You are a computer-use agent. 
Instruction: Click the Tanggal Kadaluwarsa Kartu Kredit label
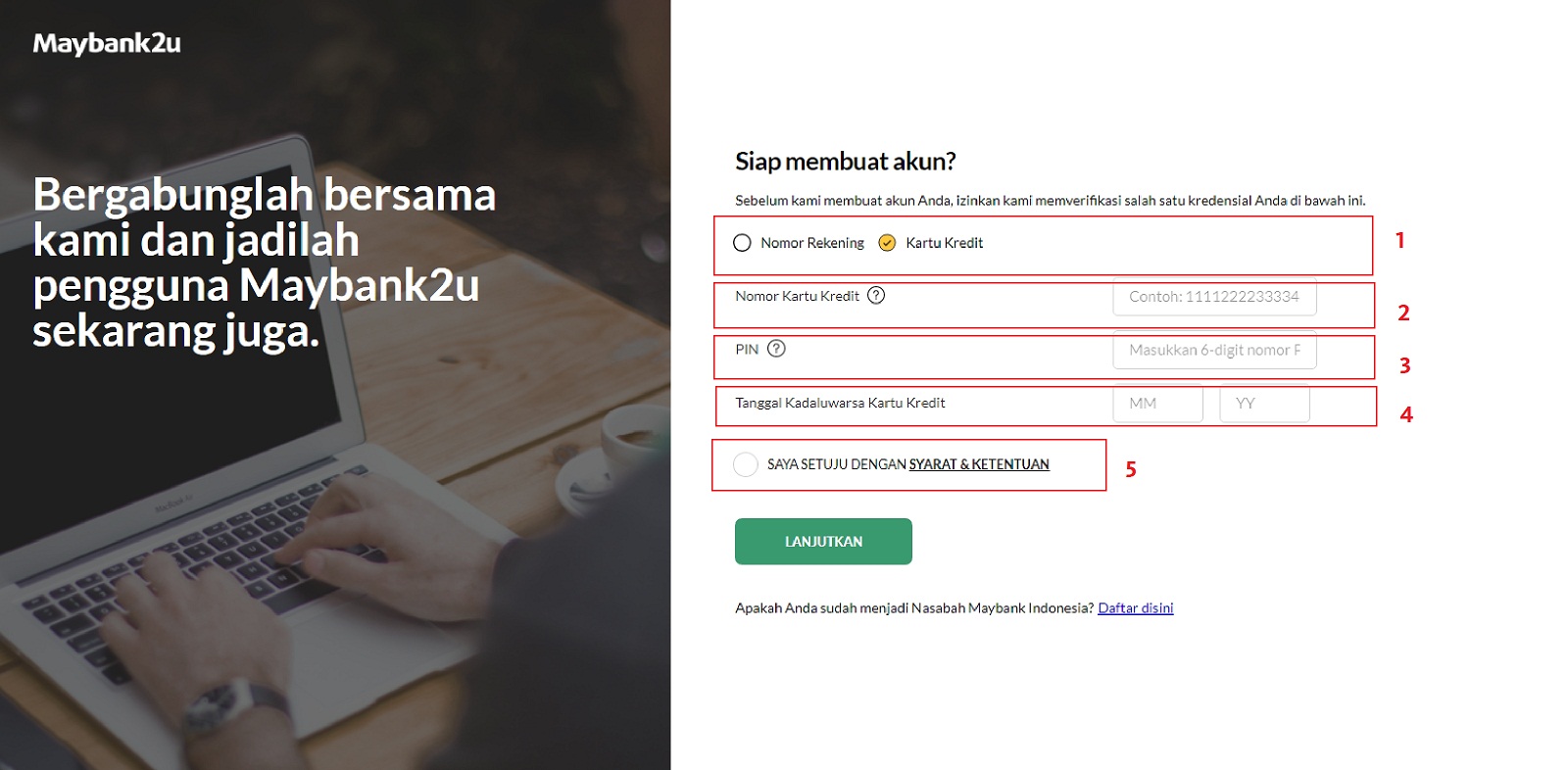point(840,403)
